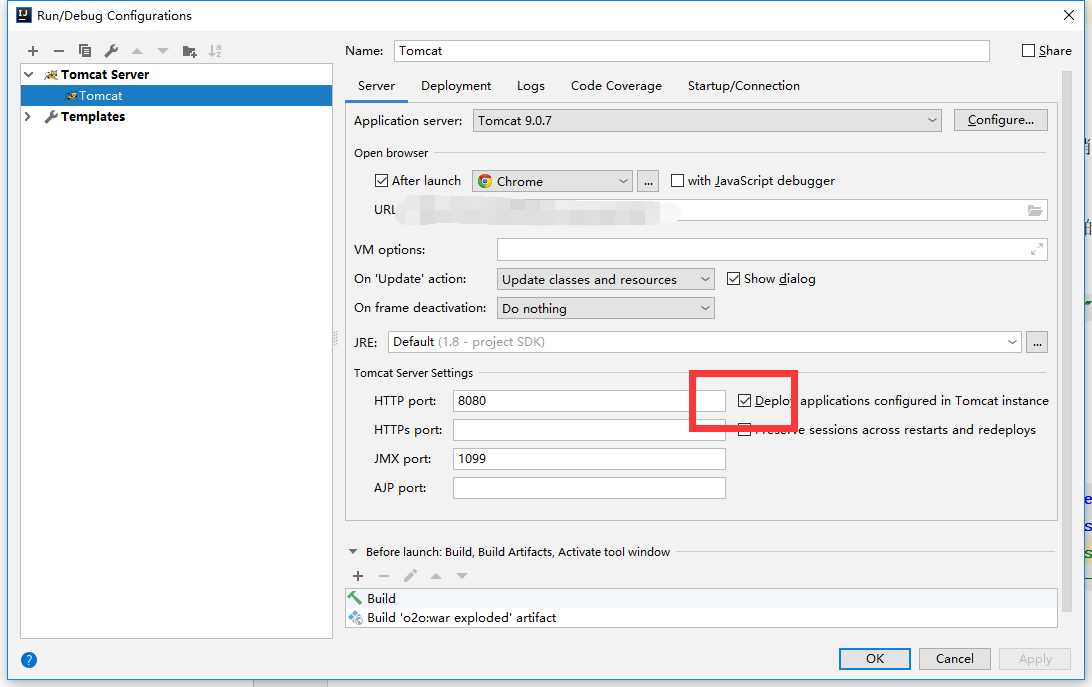
Task: Click the Configure... button
Action: point(1001,120)
